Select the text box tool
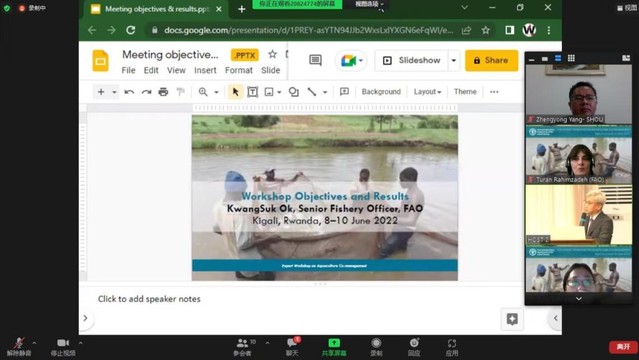Screen dimensions: 639x360 click(253, 92)
